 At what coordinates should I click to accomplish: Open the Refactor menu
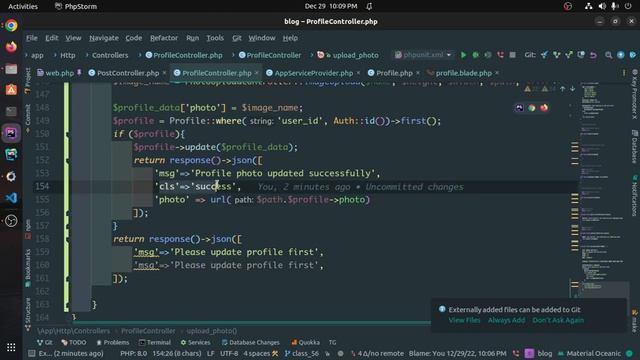tap(164, 38)
